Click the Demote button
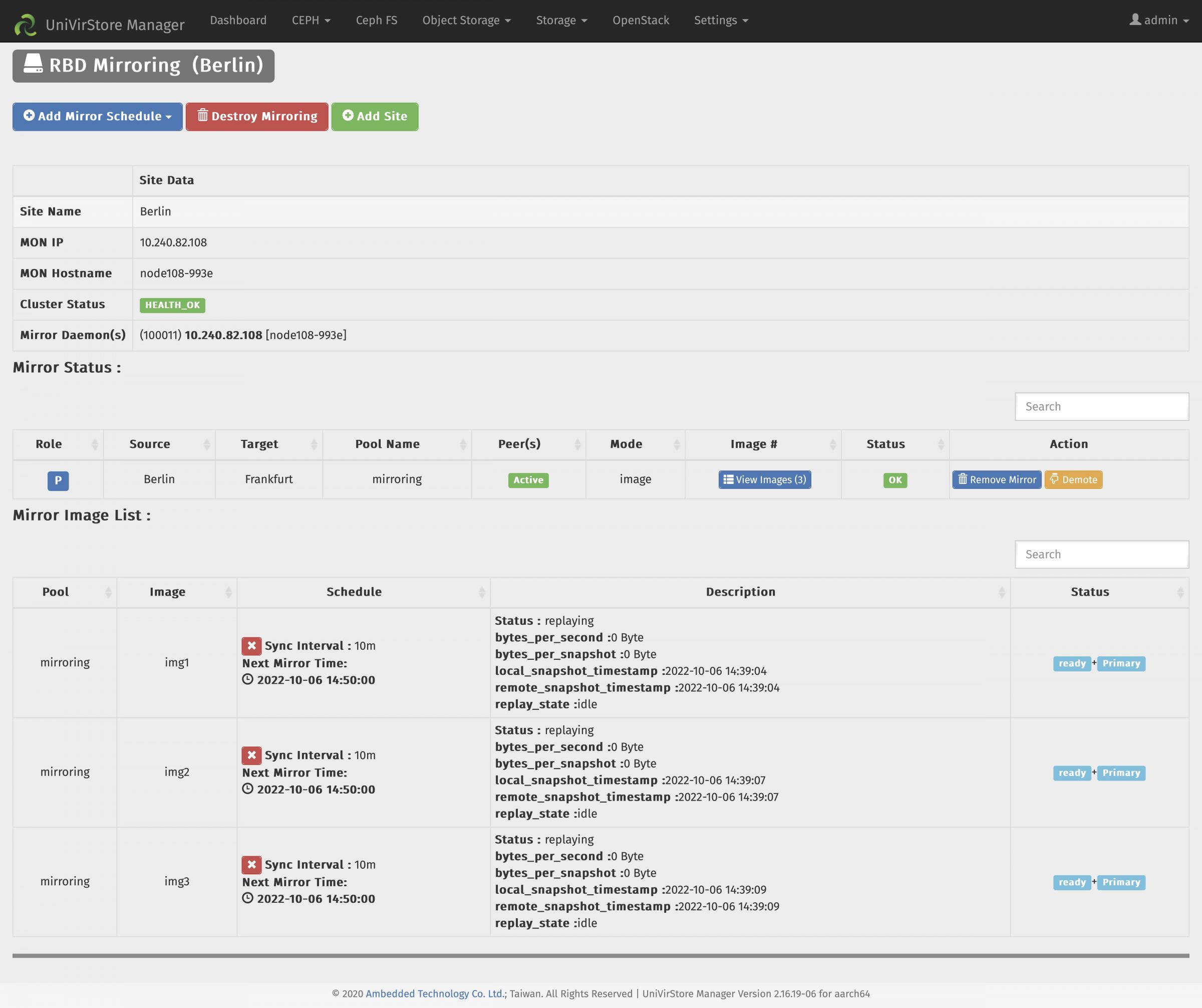1202x1008 pixels. click(1073, 479)
